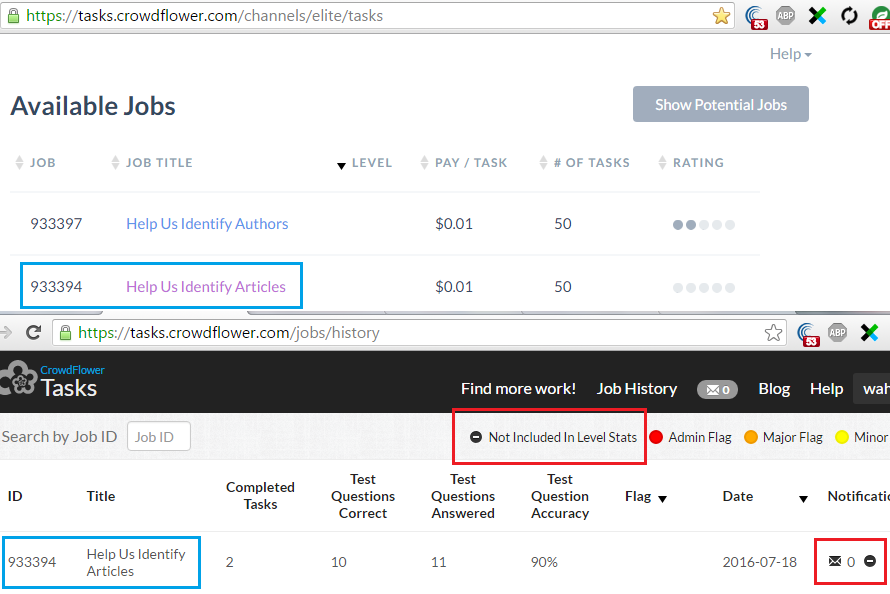This screenshot has width=890, height=594.
Task: Click job number 933394 in available jobs
Action: click(56, 287)
